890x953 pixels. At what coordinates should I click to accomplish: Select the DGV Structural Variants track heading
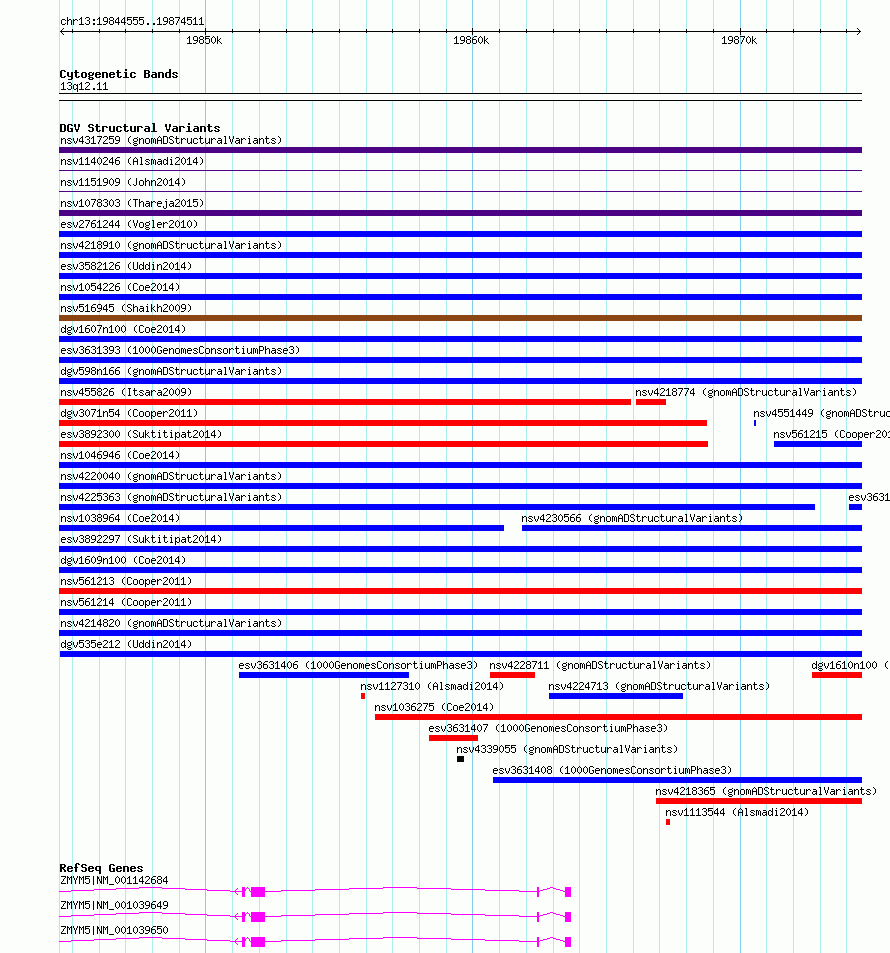tap(140, 128)
